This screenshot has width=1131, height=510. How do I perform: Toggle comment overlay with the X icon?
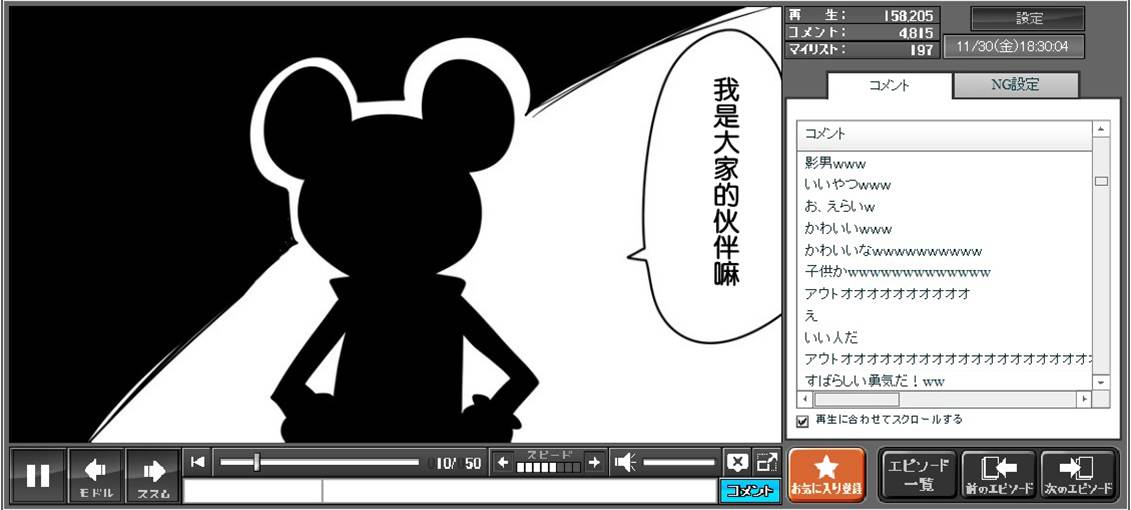(x=737, y=462)
